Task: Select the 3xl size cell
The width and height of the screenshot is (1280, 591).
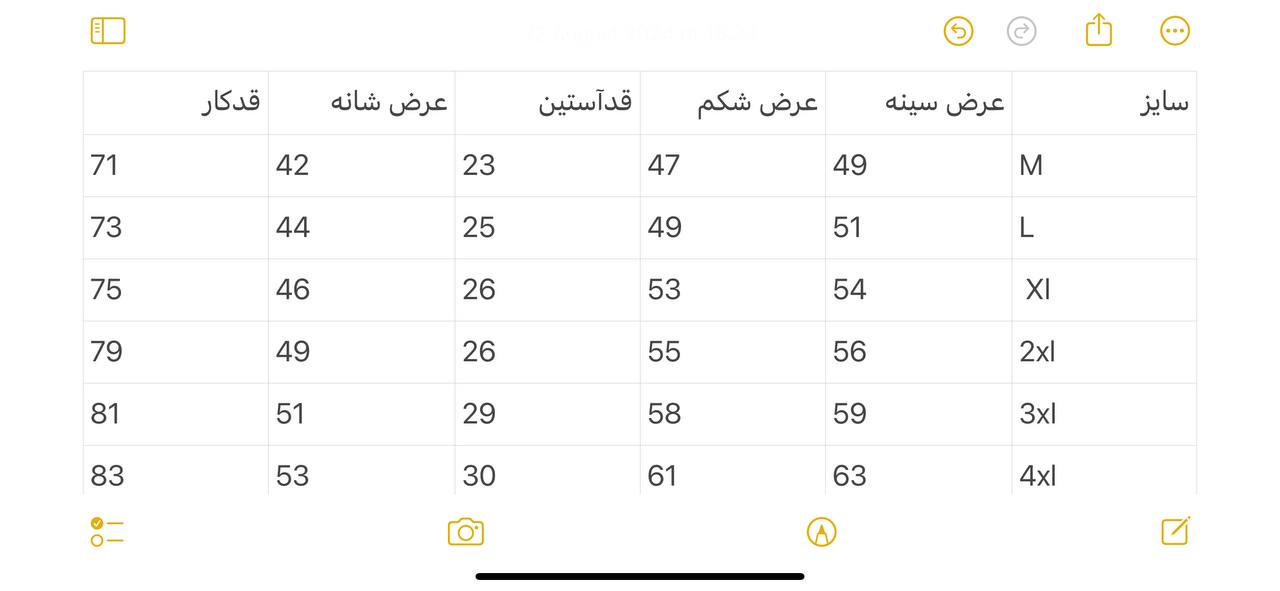Action: [1104, 414]
